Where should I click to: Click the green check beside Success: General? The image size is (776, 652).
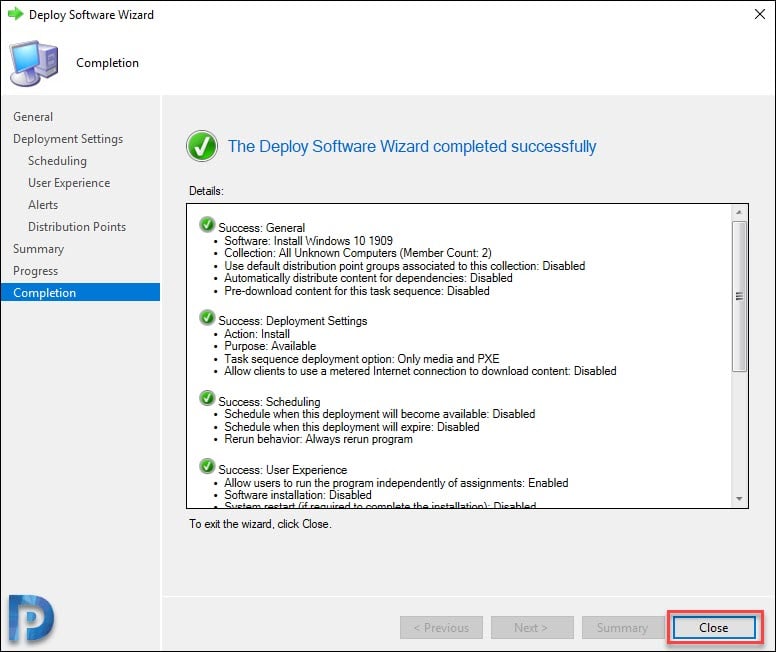coord(207,224)
